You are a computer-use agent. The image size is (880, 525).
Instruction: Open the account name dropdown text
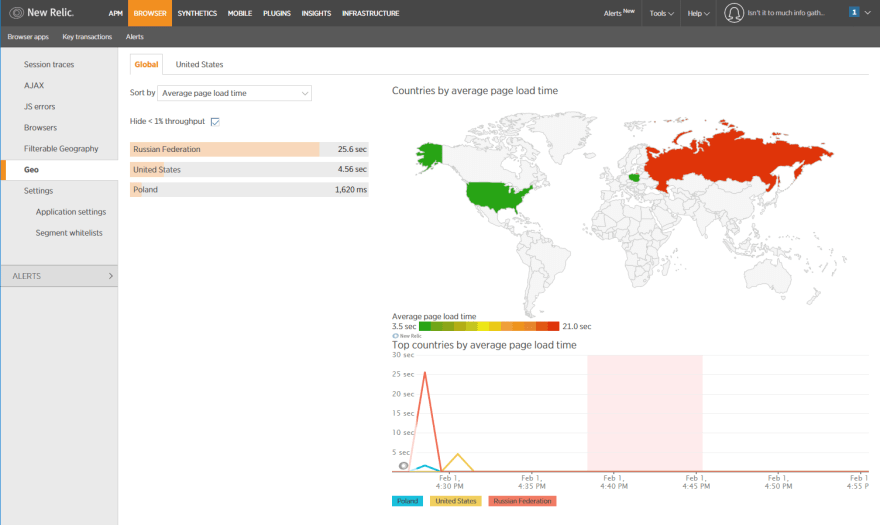[x=786, y=12]
